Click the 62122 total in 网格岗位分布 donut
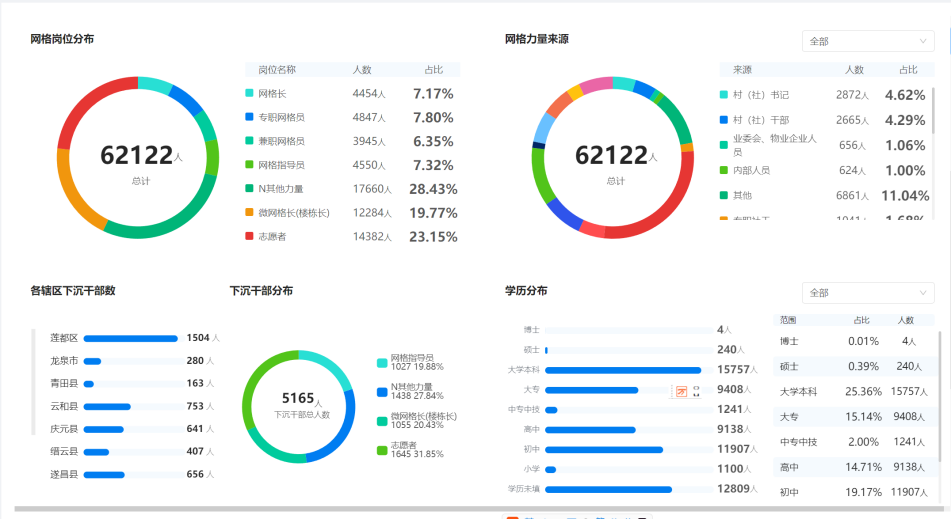 pos(137,156)
